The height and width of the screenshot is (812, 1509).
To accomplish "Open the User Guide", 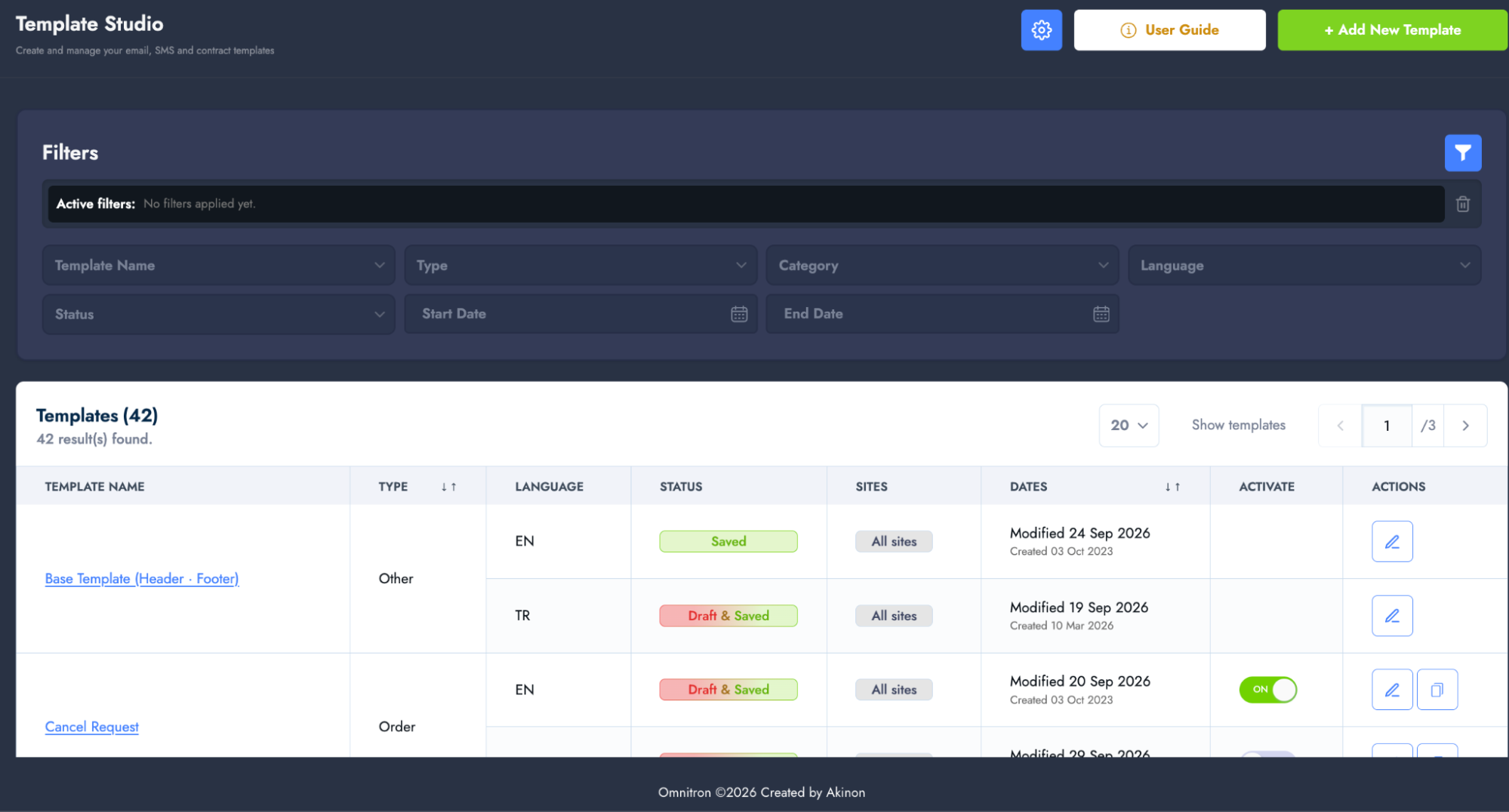I will click(x=1169, y=30).
